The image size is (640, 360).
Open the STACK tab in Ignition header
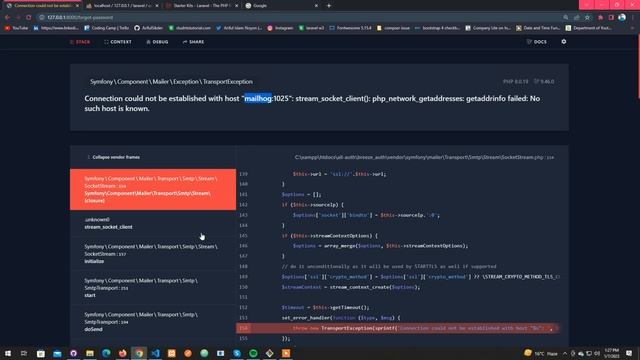pyautogui.click(x=80, y=42)
